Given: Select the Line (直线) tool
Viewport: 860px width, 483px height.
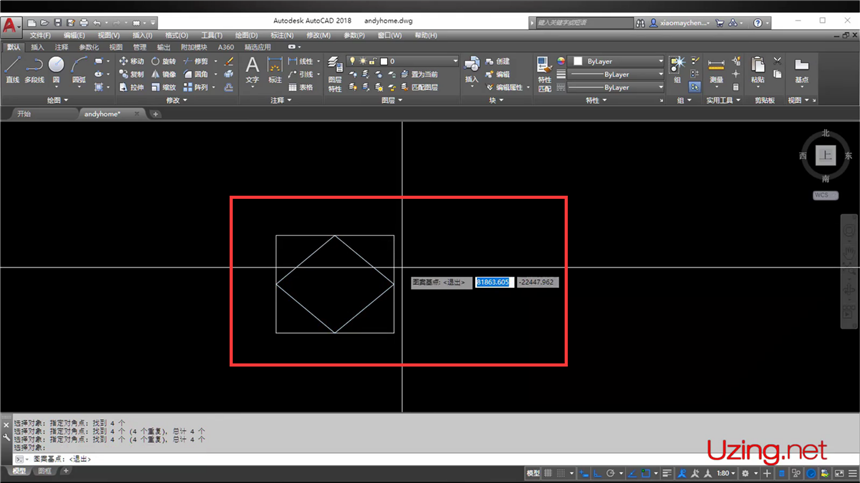Looking at the screenshot, I should (x=12, y=68).
